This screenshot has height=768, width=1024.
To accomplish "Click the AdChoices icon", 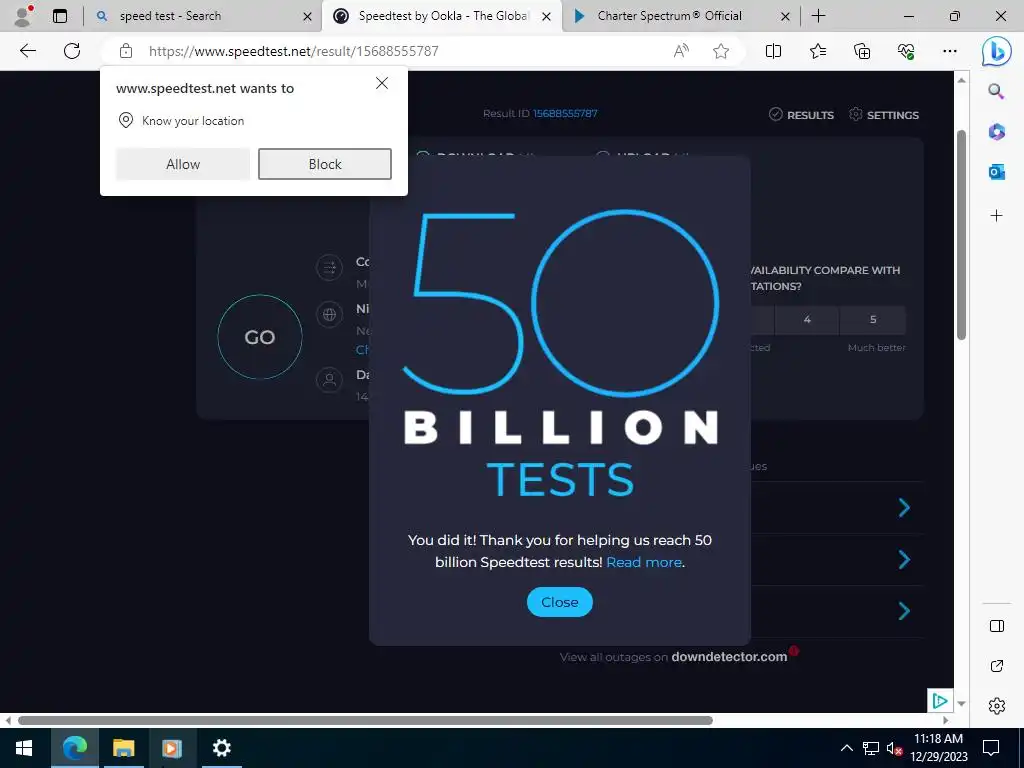I will coord(940,701).
